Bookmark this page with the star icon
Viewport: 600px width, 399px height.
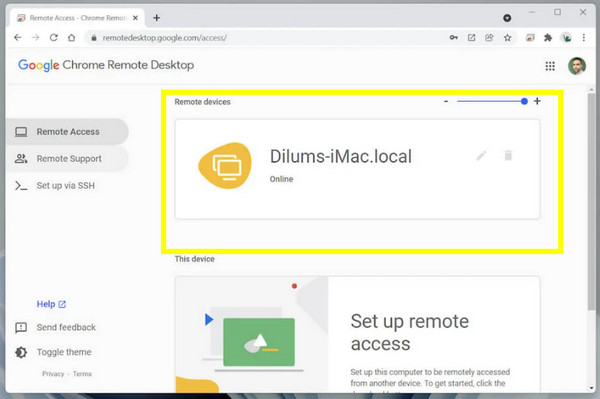pos(507,37)
